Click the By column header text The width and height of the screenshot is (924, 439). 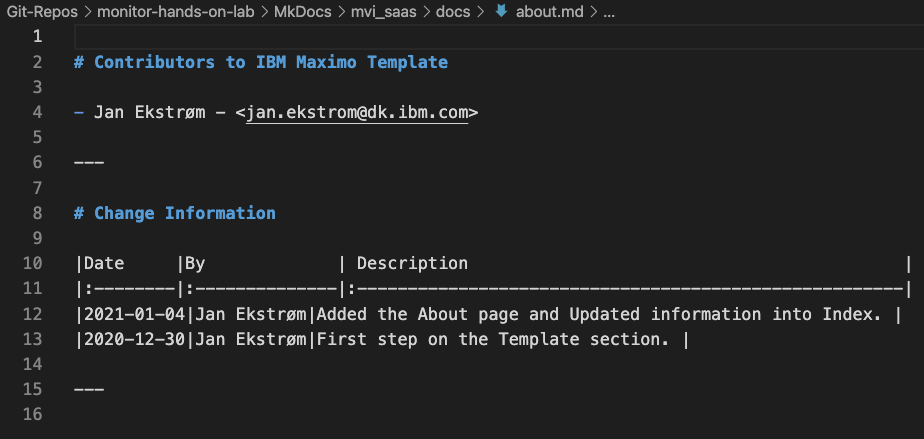click(194, 264)
